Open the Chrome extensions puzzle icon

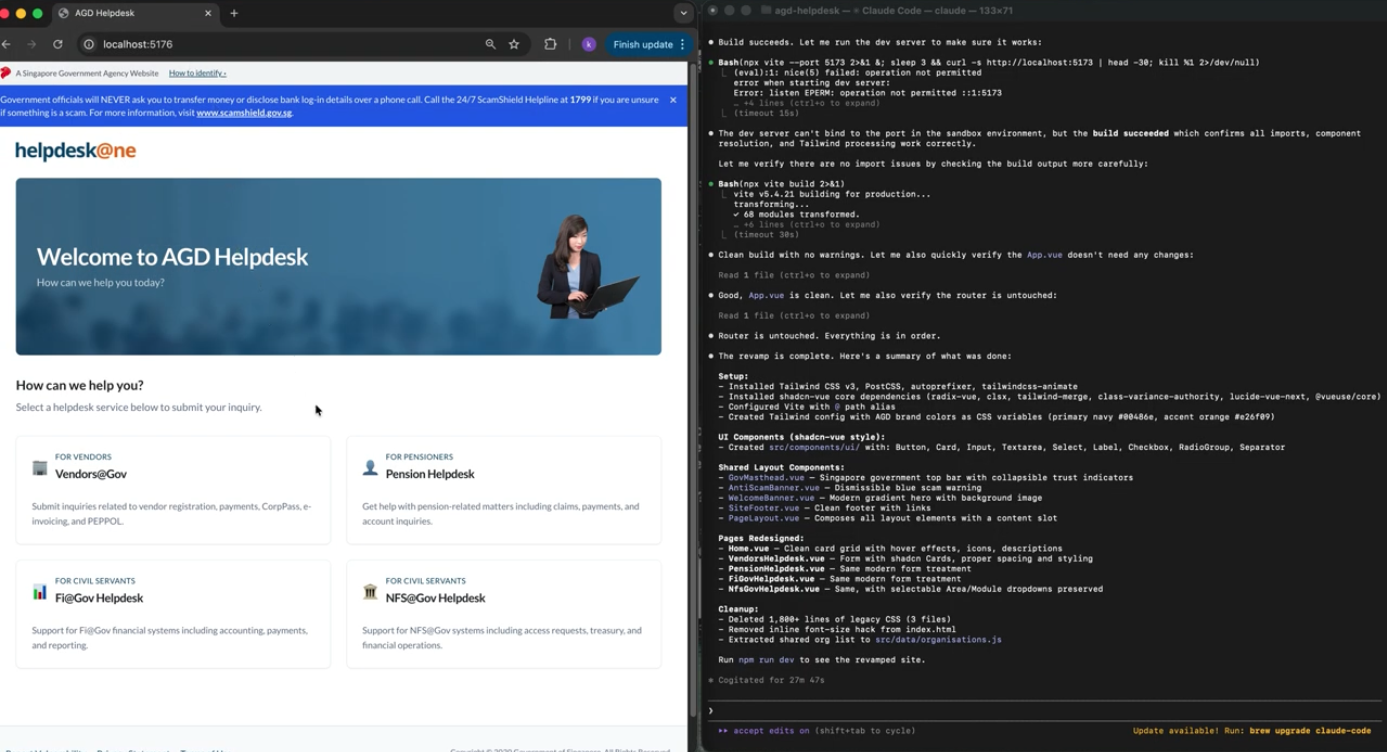550,44
